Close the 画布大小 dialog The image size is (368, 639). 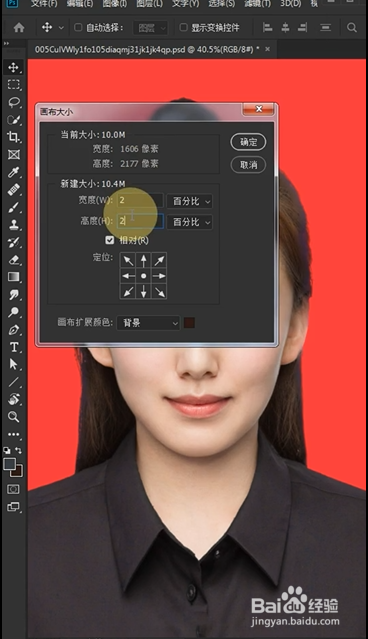259,109
